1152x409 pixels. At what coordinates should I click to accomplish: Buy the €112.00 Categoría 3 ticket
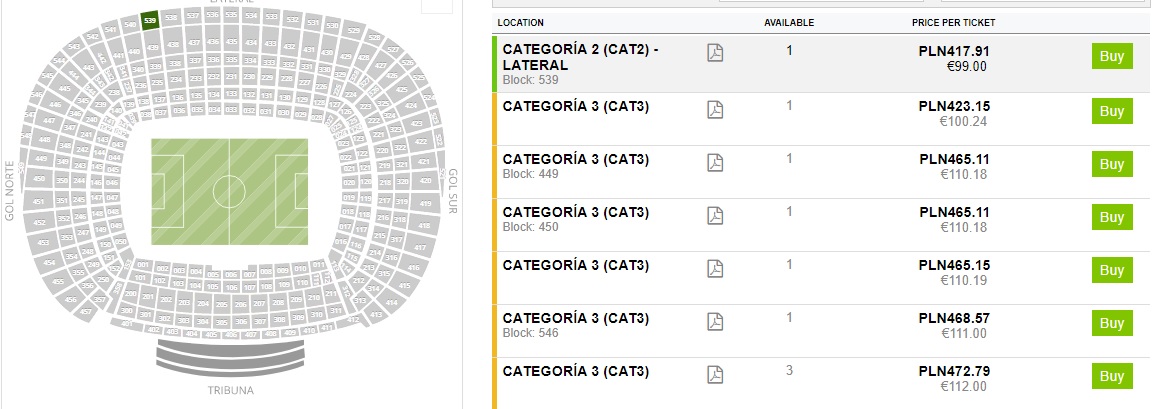point(1112,376)
